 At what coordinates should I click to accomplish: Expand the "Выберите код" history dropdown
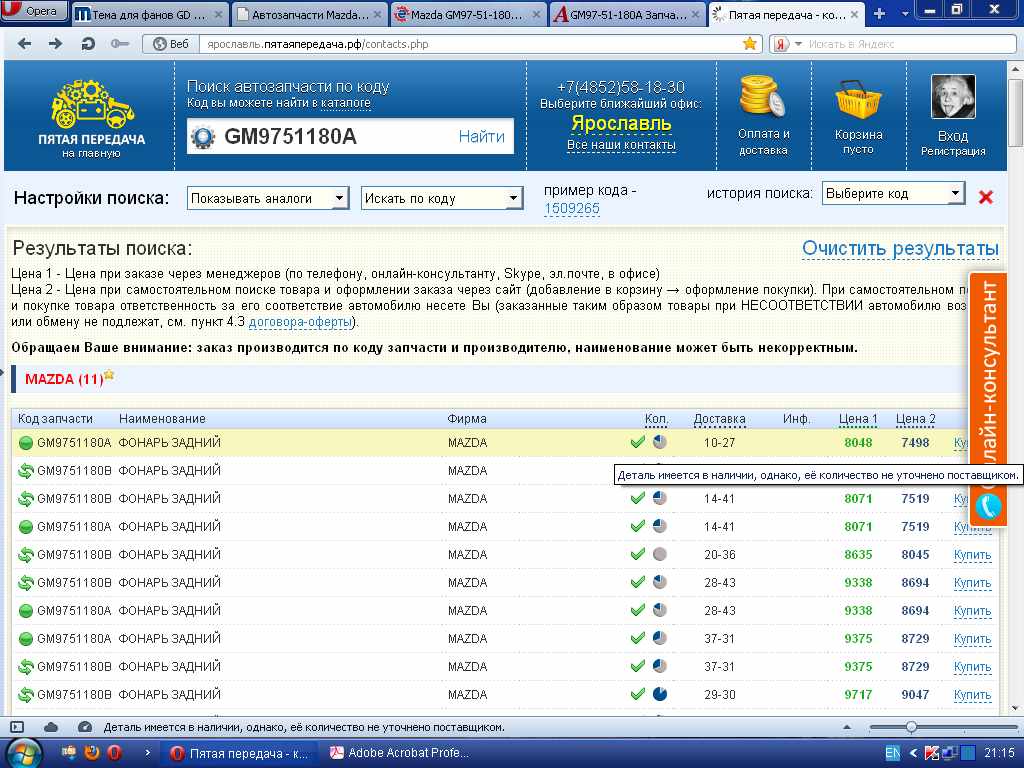(x=893, y=193)
